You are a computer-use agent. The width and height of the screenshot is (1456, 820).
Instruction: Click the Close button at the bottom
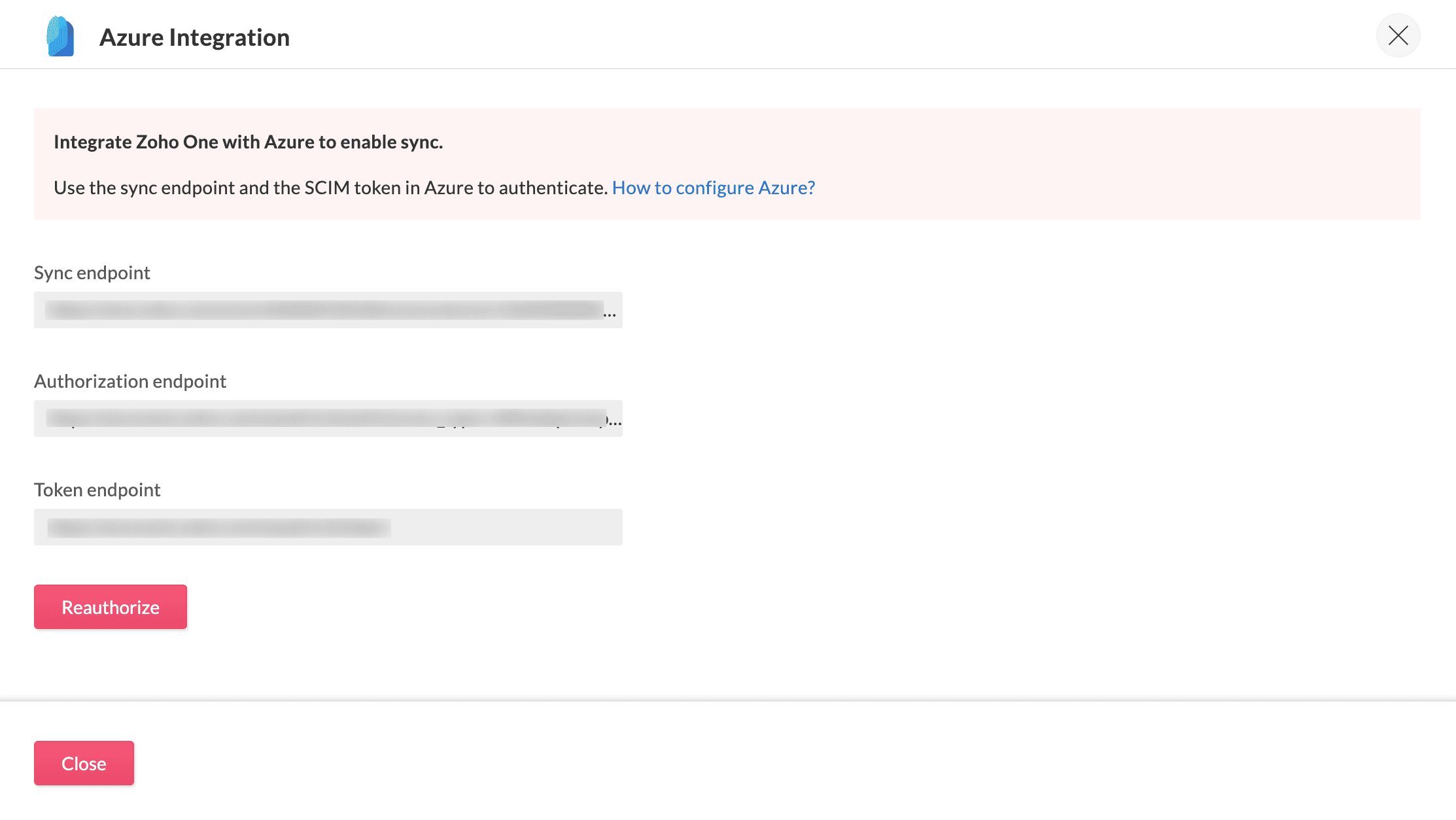pos(84,763)
